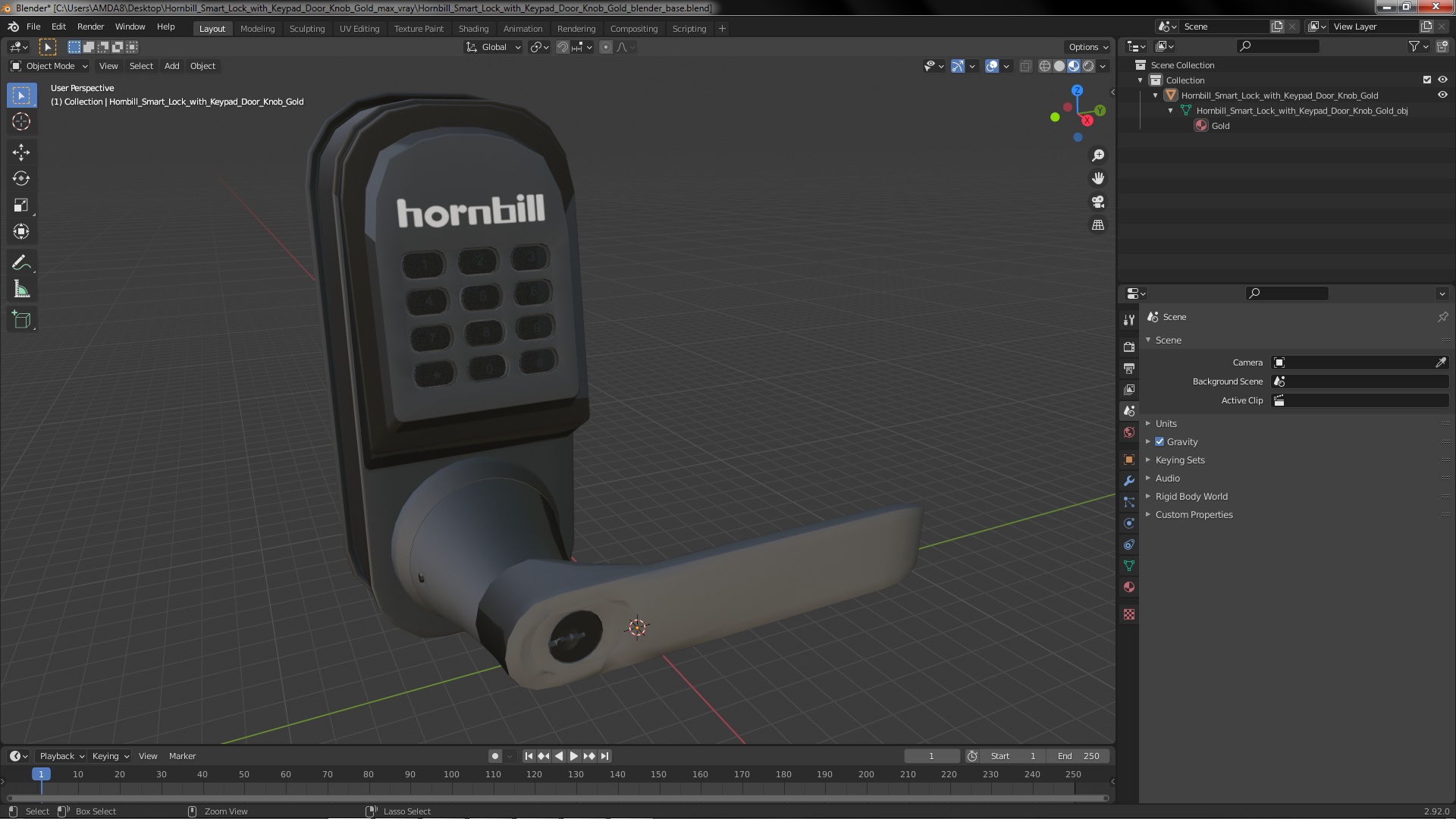The height and width of the screenshot is (819, 1456).
Task: Select the Move tool
Action: (21, 152)
